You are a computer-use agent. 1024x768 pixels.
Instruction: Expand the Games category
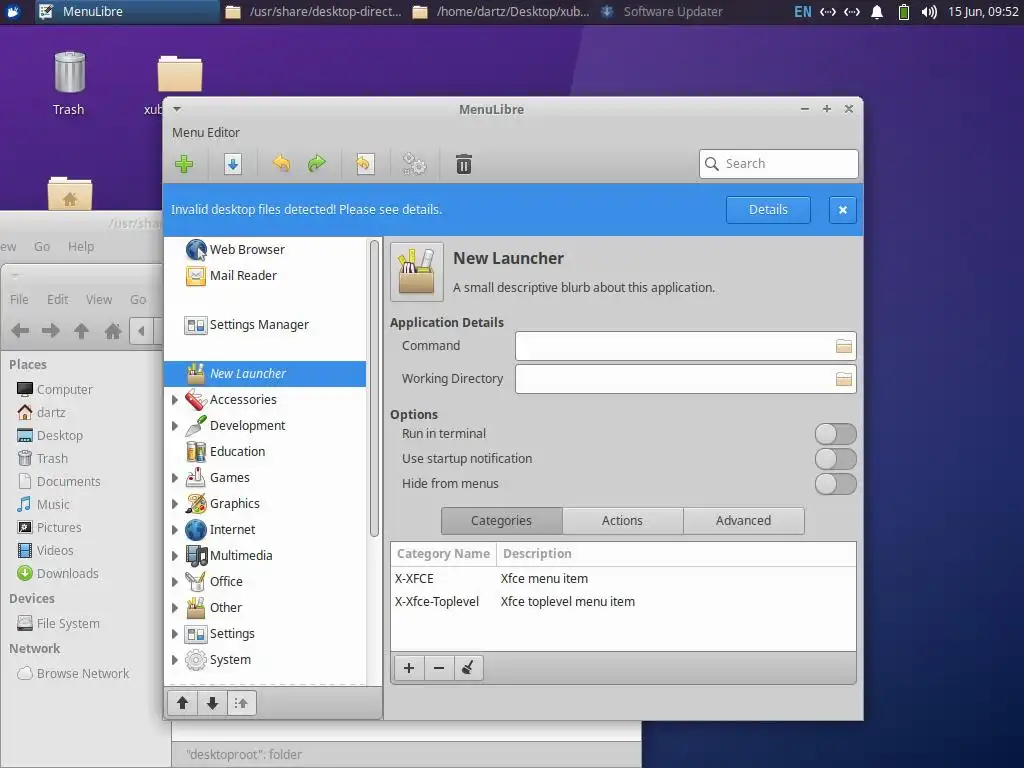pyautogui.click(x=174, y=478)
